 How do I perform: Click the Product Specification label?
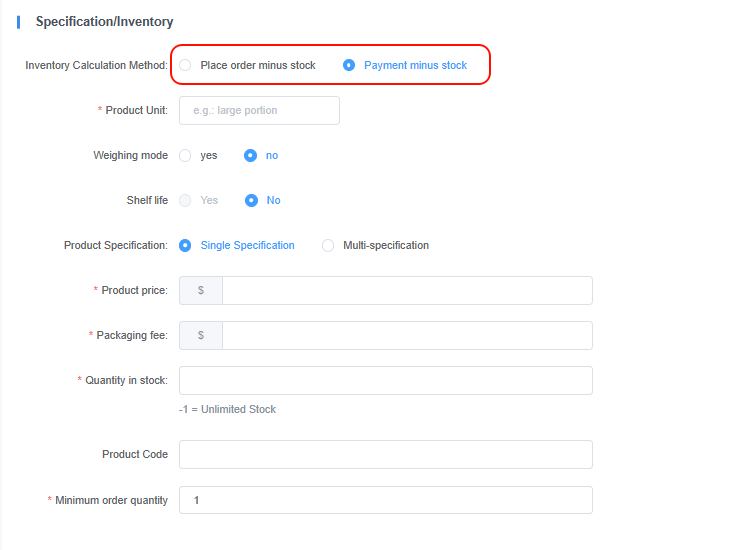tap(115, 245)
